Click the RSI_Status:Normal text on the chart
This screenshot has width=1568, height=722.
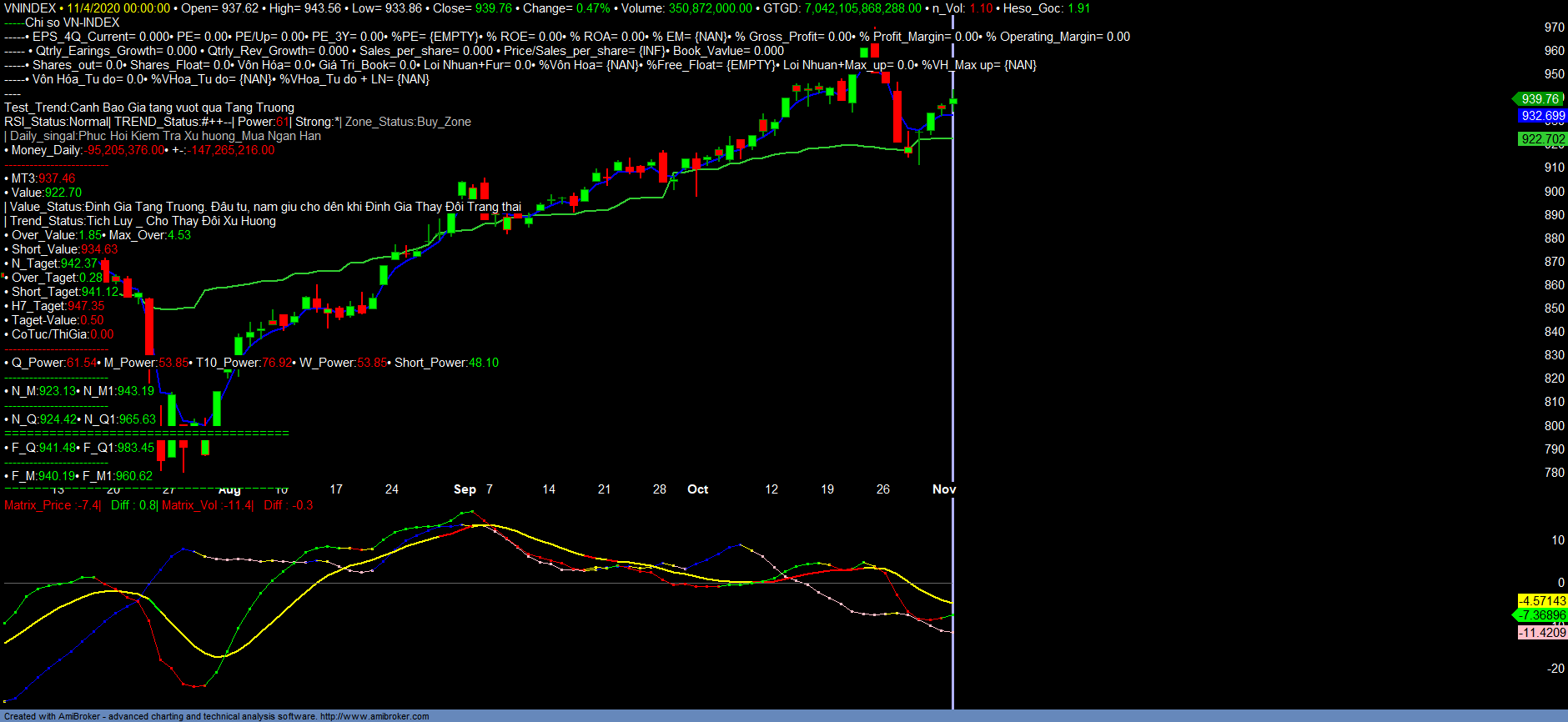(57, 122)
